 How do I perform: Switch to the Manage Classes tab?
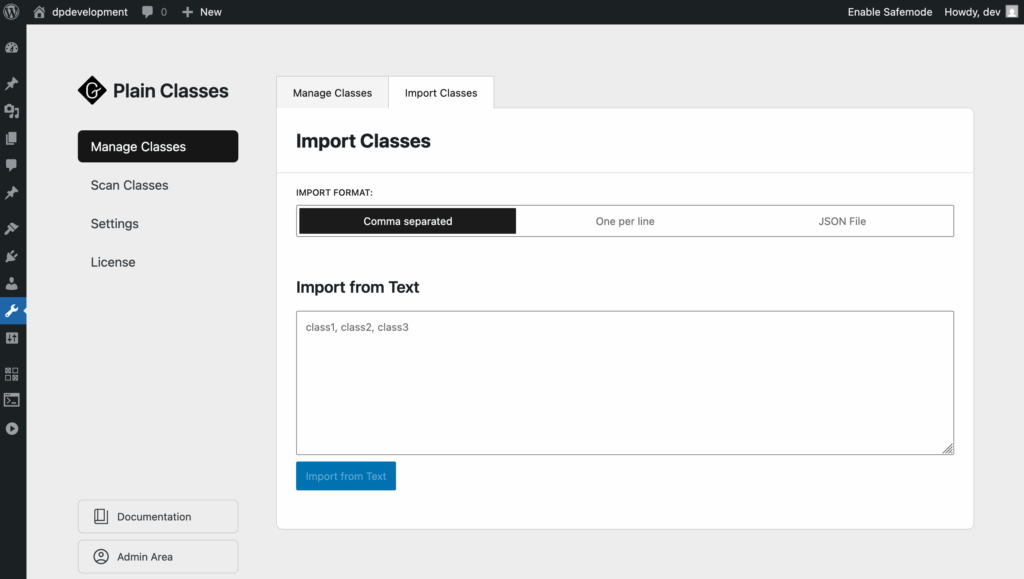click(x=332, y=93)
